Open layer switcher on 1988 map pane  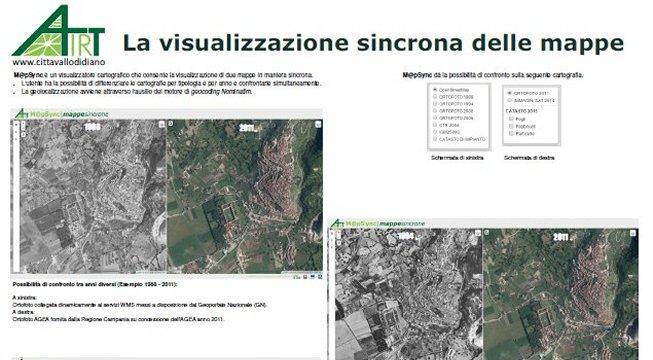(162, 124)
